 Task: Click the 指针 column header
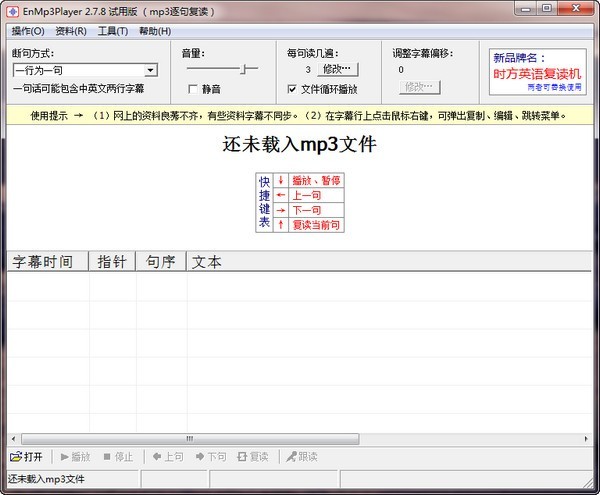pyautogui.click(x=112, y=262)
